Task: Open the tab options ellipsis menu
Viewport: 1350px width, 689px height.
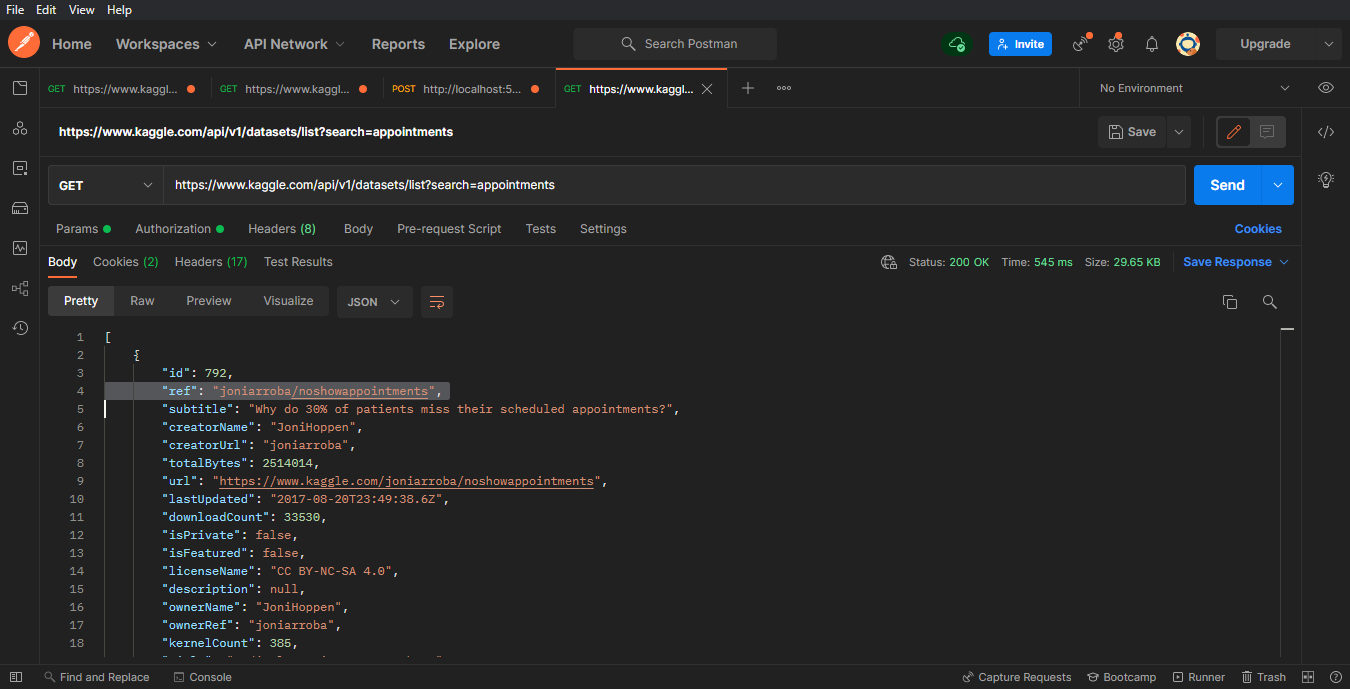Action: pos(784,88)
